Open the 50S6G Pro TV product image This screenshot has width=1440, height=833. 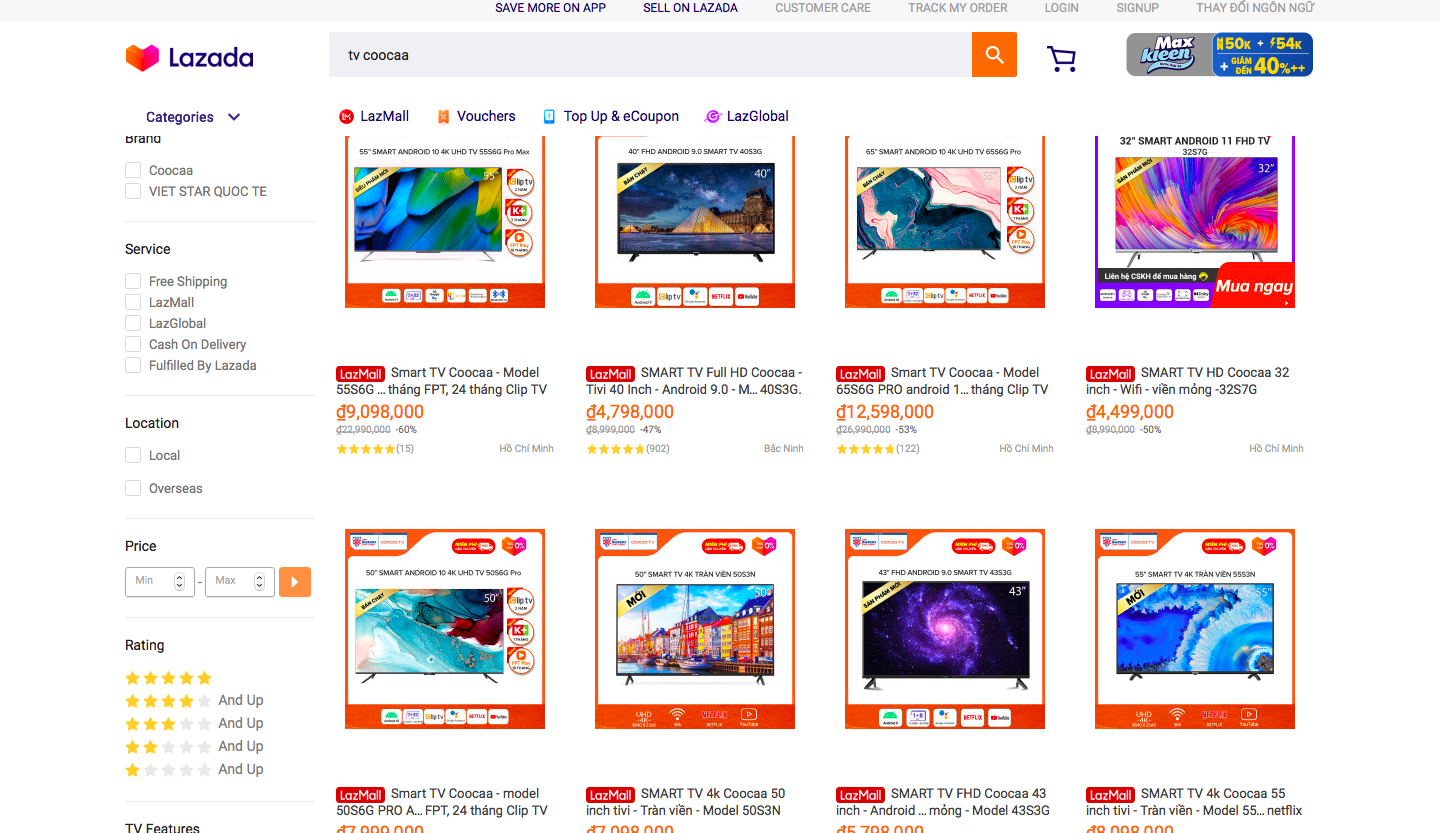tap(445, 629)
